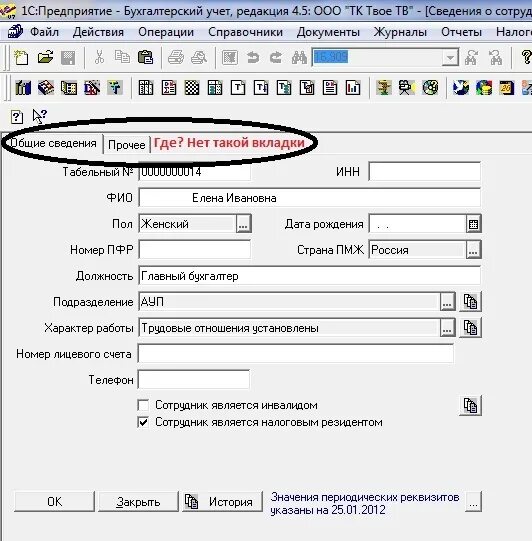Click the context help pointer icon
The image size is (532, 541).
click(39, 116)
